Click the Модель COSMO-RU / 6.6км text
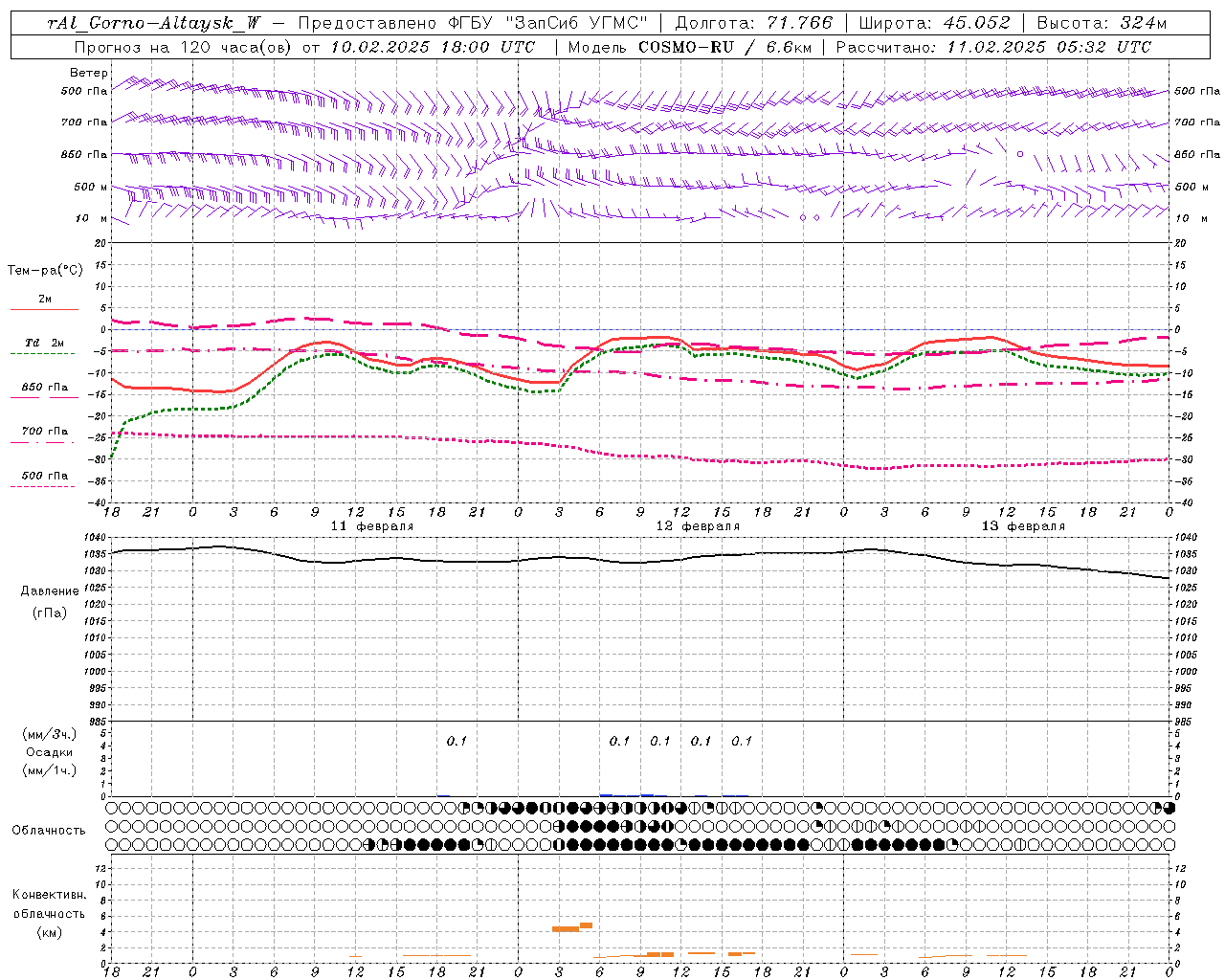The image size is (1225, 980). click(689, 47)
